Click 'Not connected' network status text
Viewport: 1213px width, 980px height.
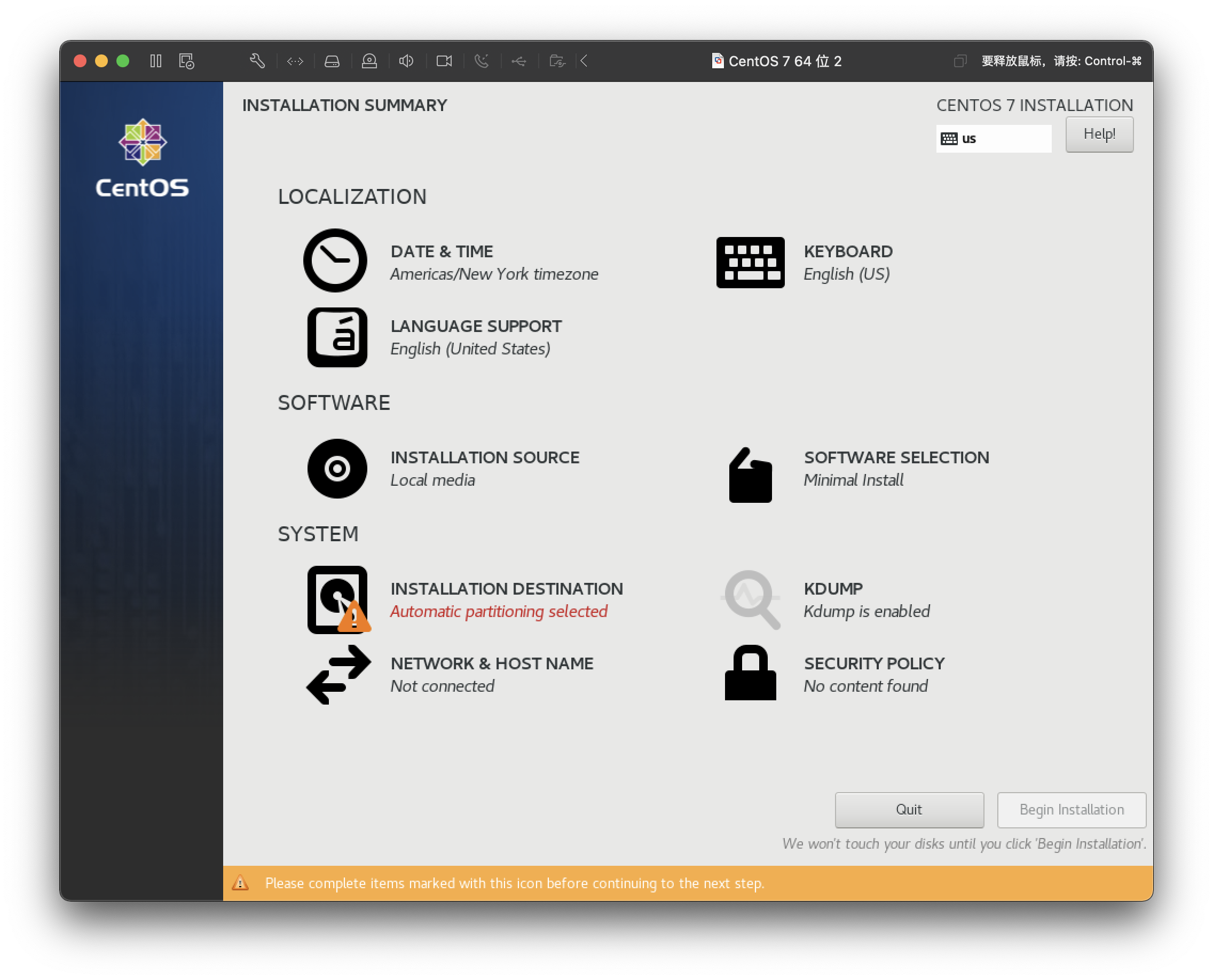pos(442,686)
